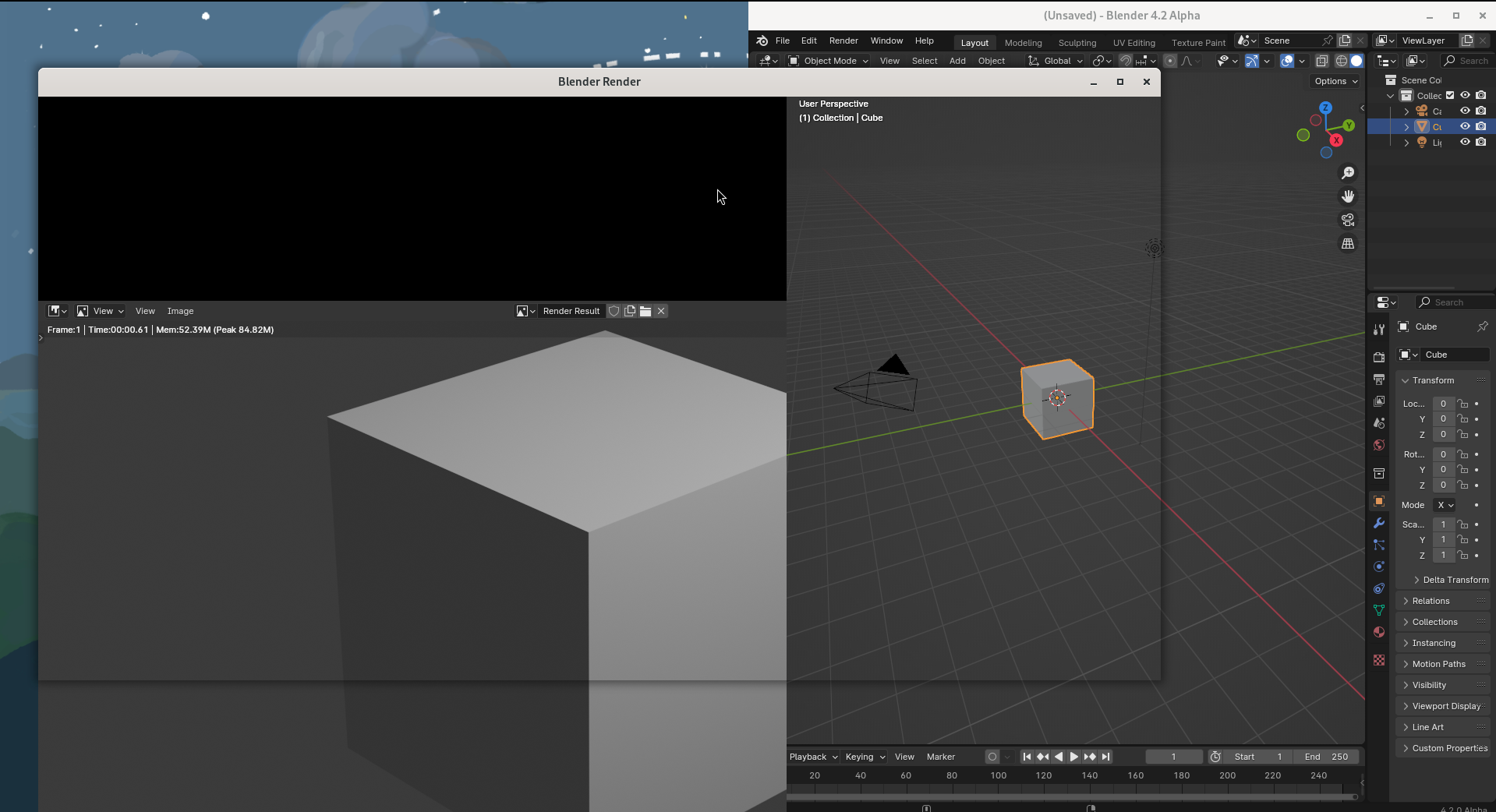
Task: Open the Modifiers wrench properties tab
Action: (1379, 523)
